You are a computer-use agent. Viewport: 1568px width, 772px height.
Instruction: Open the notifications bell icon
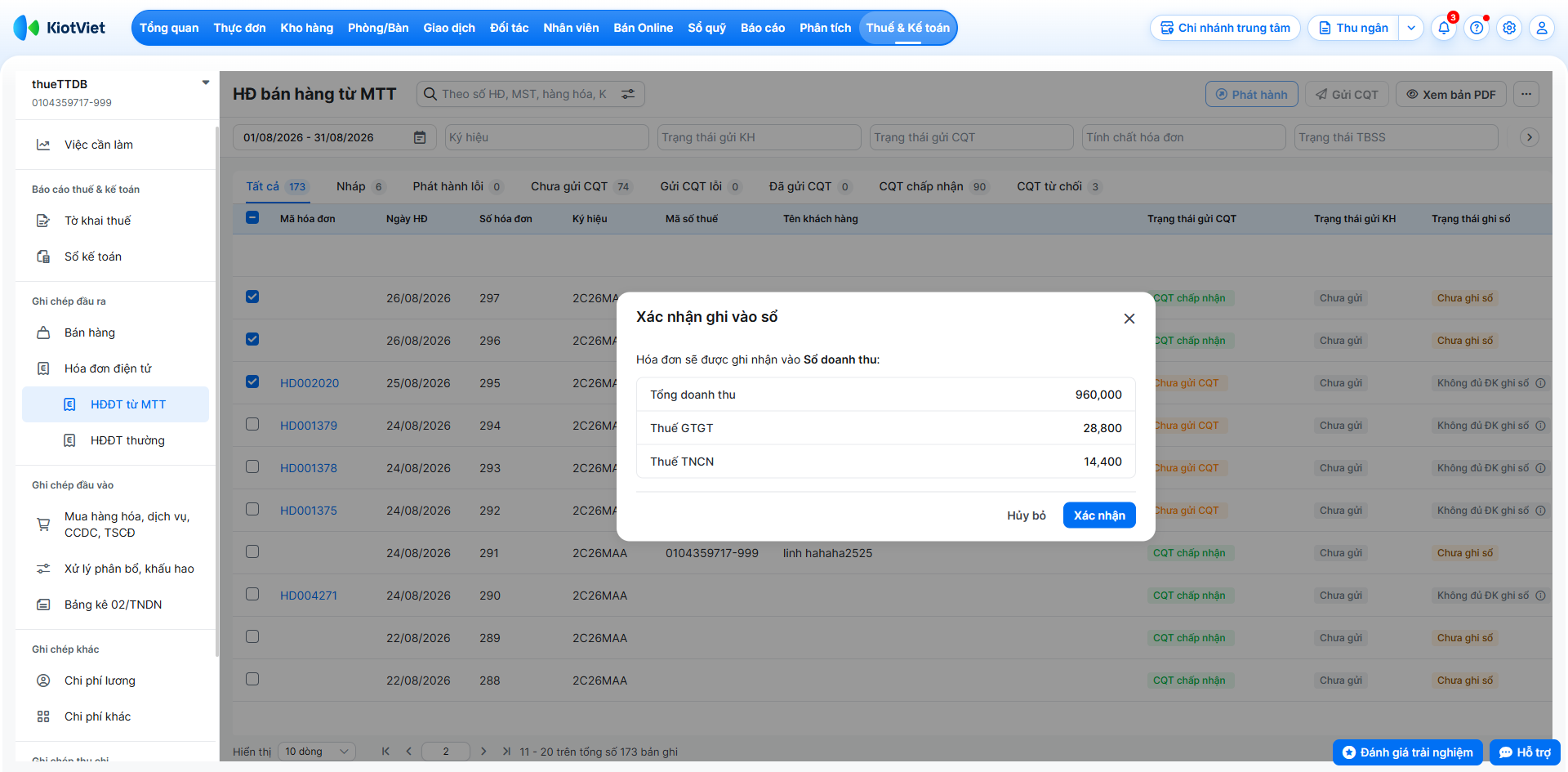(1444, 28)
